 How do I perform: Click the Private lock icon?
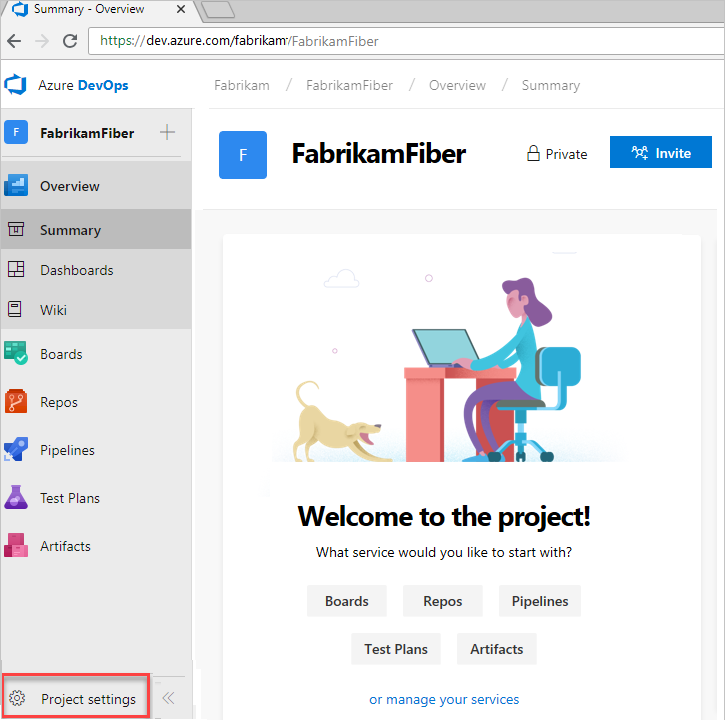(533, 153)
